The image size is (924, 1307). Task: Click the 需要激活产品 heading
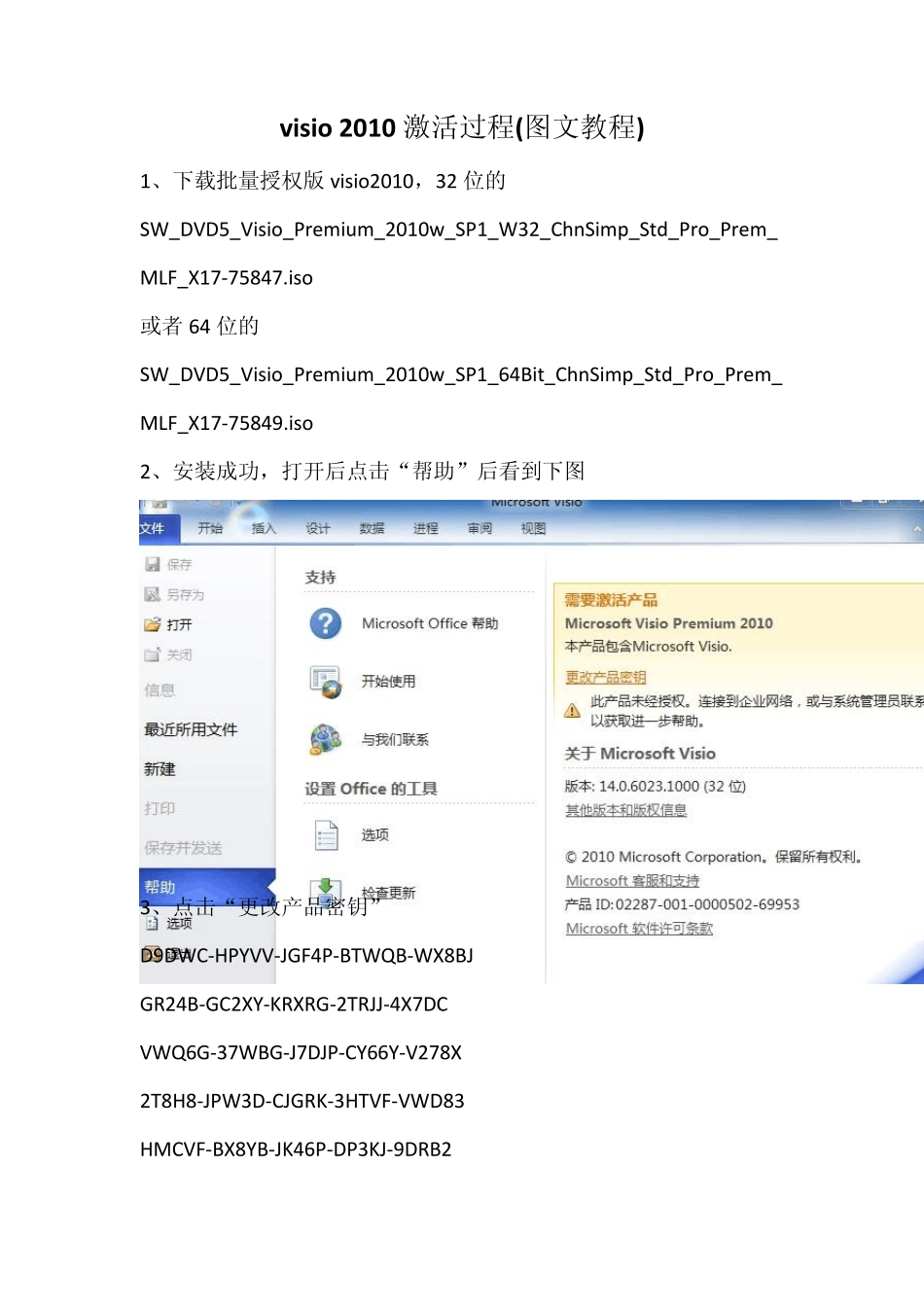pos(611,600)
